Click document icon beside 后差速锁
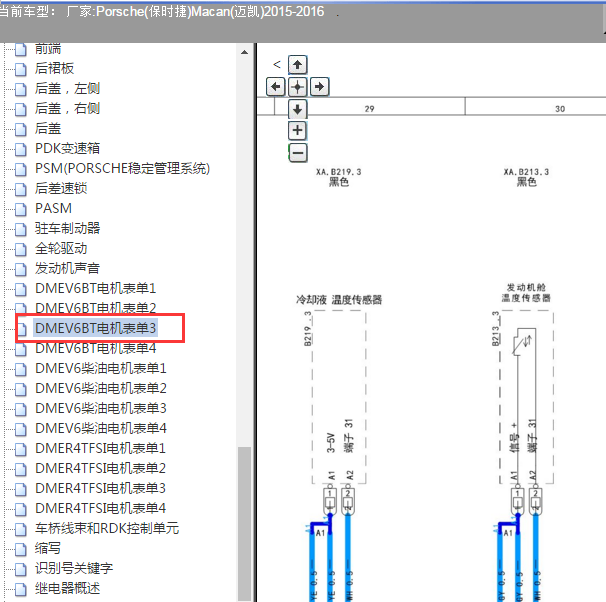Viewport: 606px width, 602px height. pyautogui.click(x=21, y=189)
